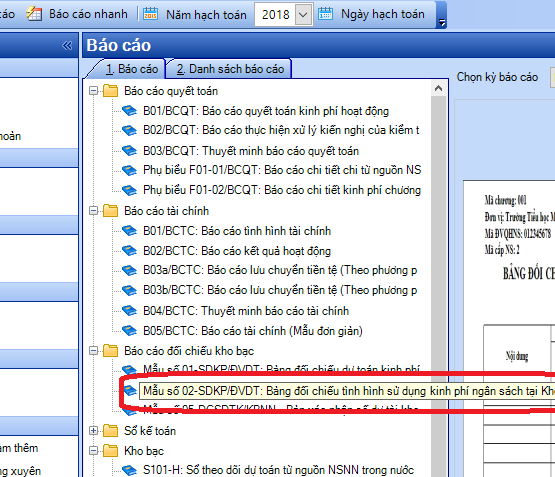Collapse the Báo cáo đối chiếu kho bạc node
The image size is (555, 477).
[93, 351]
